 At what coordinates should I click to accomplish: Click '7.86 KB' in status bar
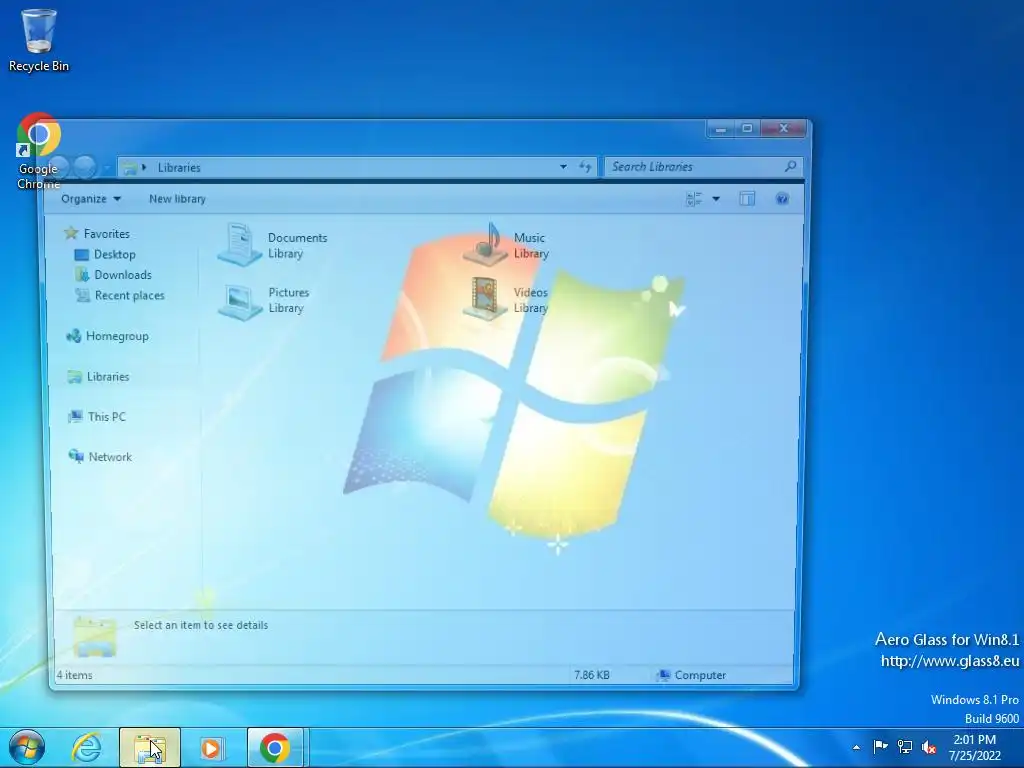tap(592, 675)
